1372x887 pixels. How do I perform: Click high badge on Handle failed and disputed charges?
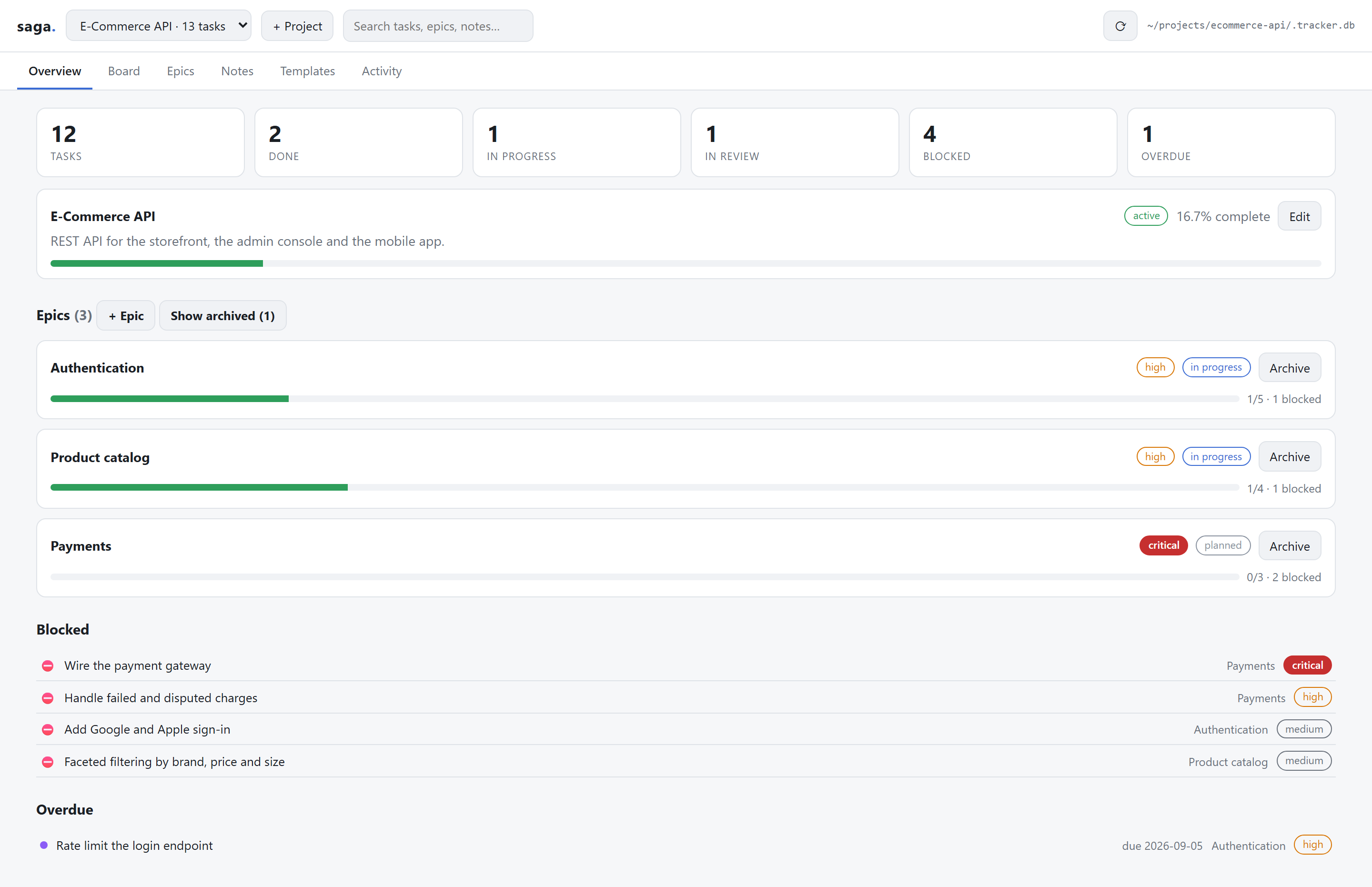point(1312,697)
